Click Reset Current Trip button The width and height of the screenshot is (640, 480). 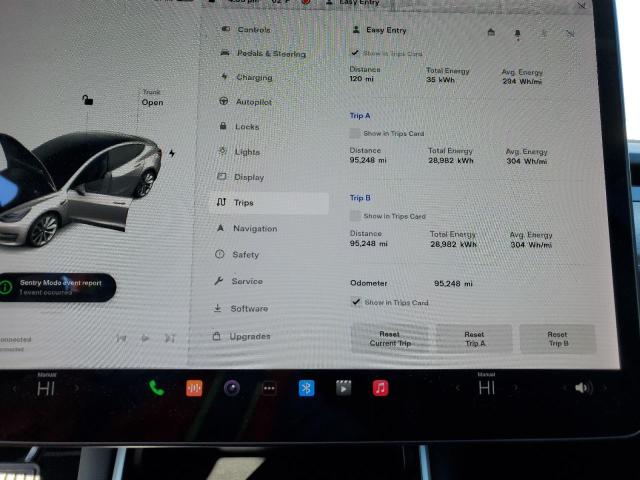(x=390, y=339)
